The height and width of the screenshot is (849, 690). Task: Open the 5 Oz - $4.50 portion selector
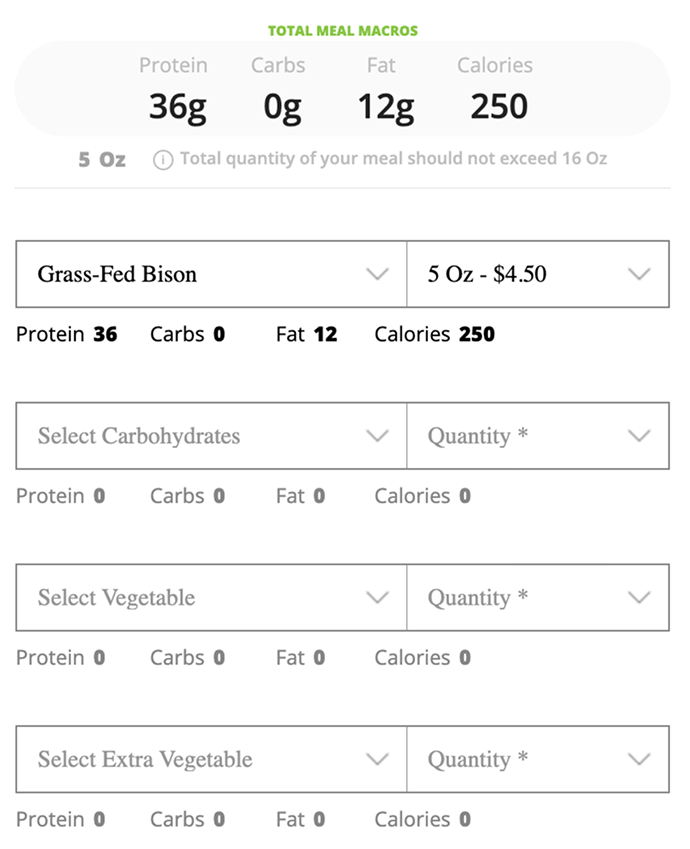coord(540,274)
